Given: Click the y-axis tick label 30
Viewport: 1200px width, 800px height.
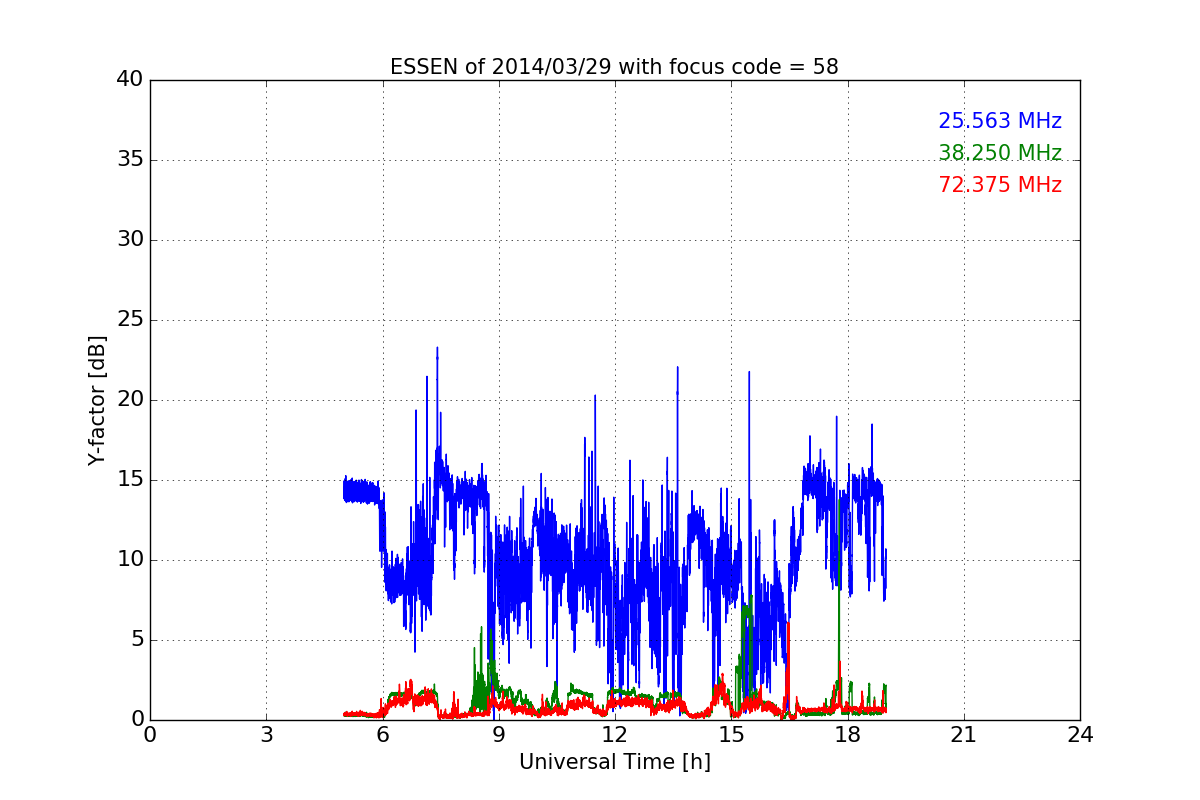Looking at the screenshot, I should click(129, 240).
